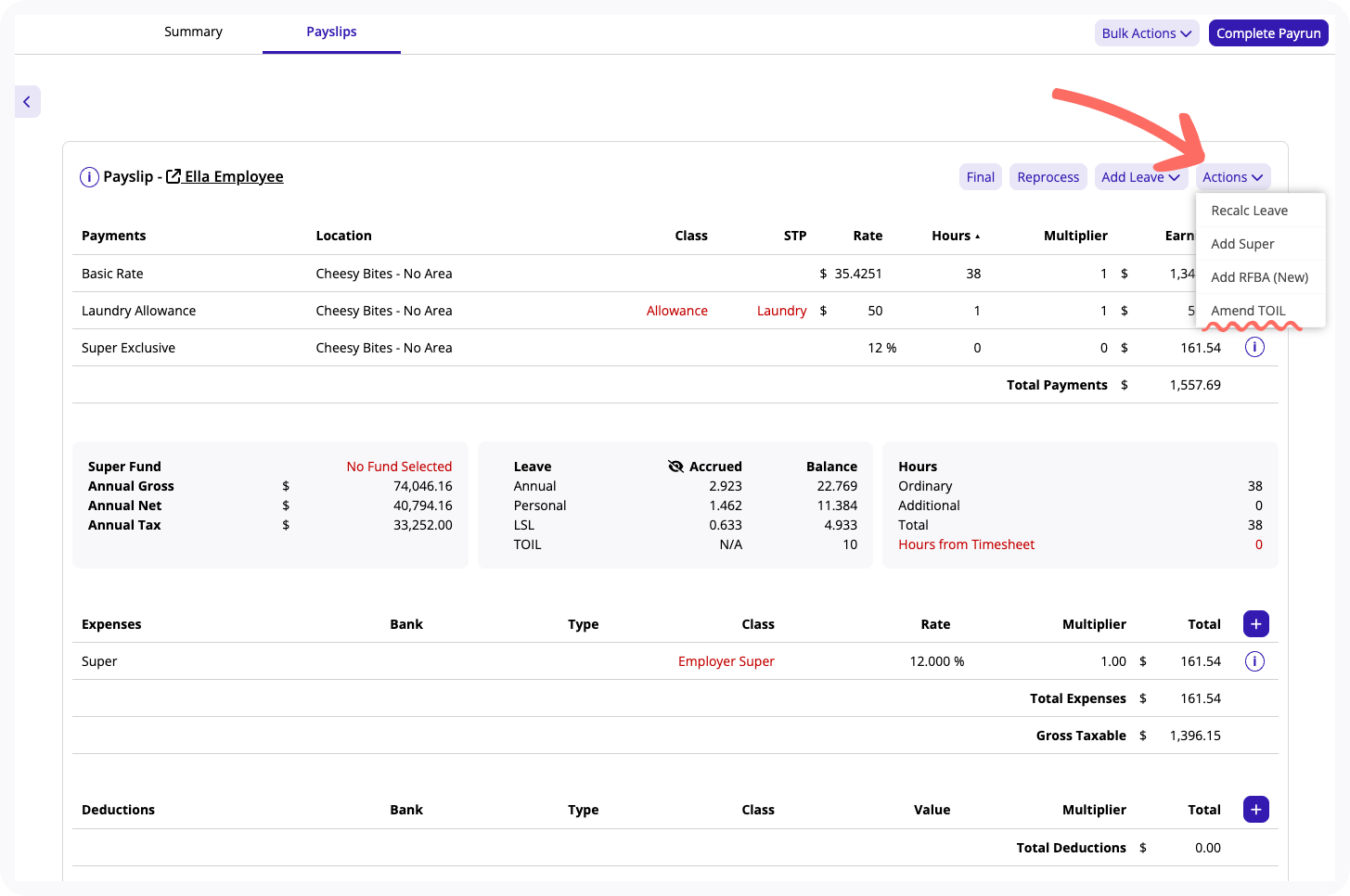Click the Multiplier header in Payments table

[x=1075, y=236]
